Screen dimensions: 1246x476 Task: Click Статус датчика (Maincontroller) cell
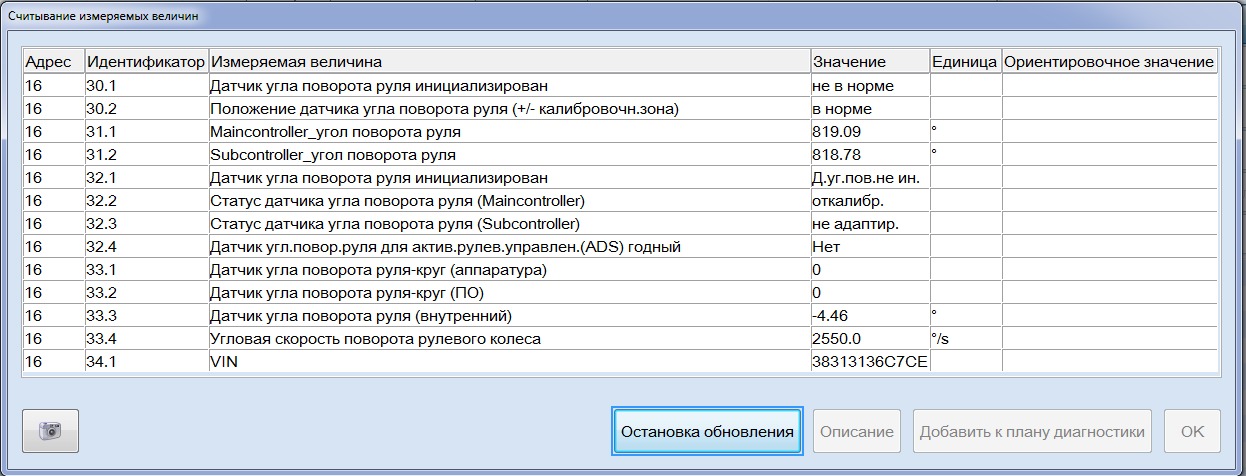pyautogui.click(x=509, y=201)
